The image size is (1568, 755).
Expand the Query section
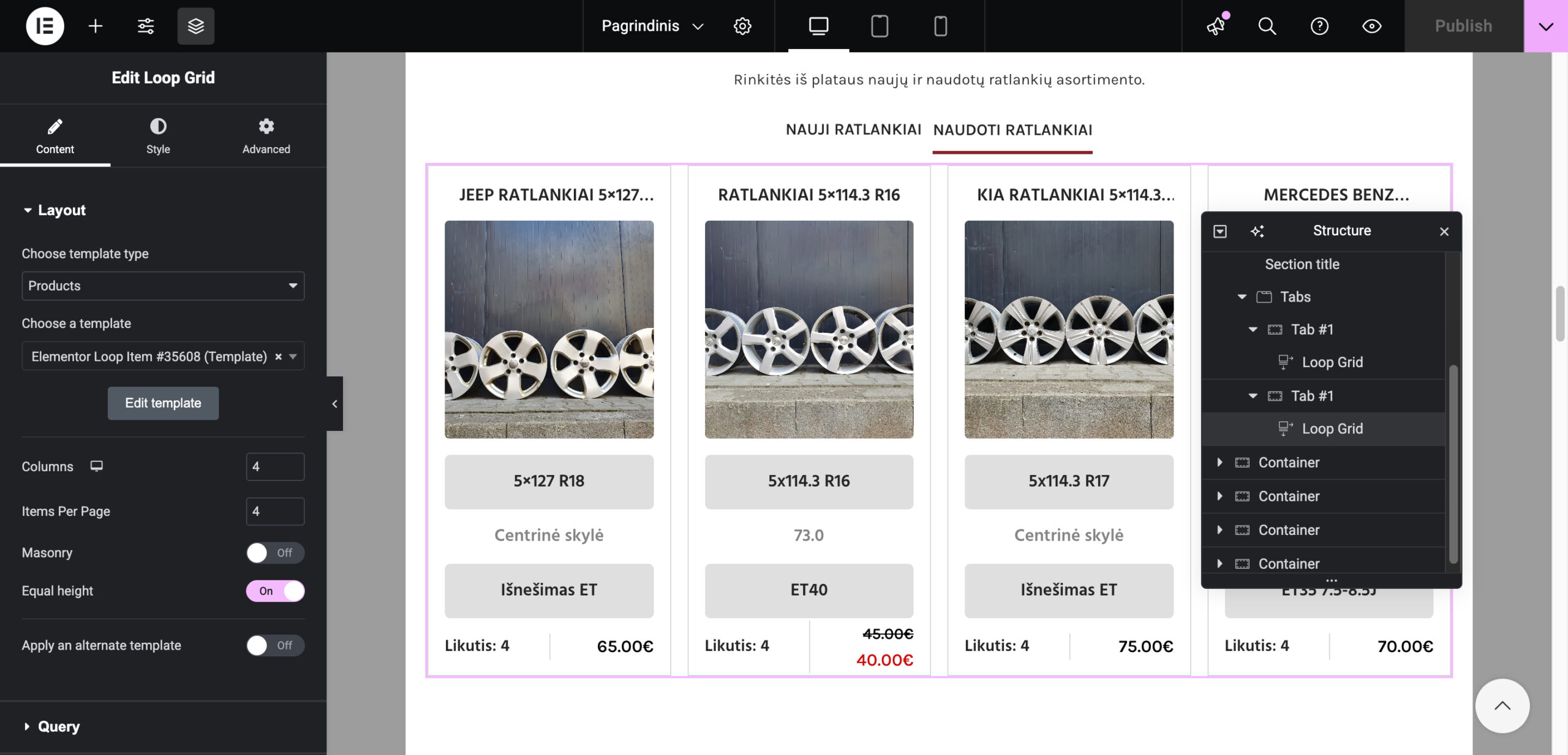(59, 726)
